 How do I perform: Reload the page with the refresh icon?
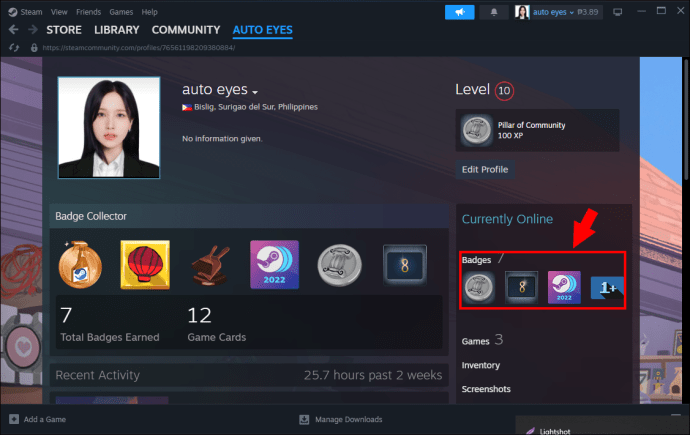point(14,48)
